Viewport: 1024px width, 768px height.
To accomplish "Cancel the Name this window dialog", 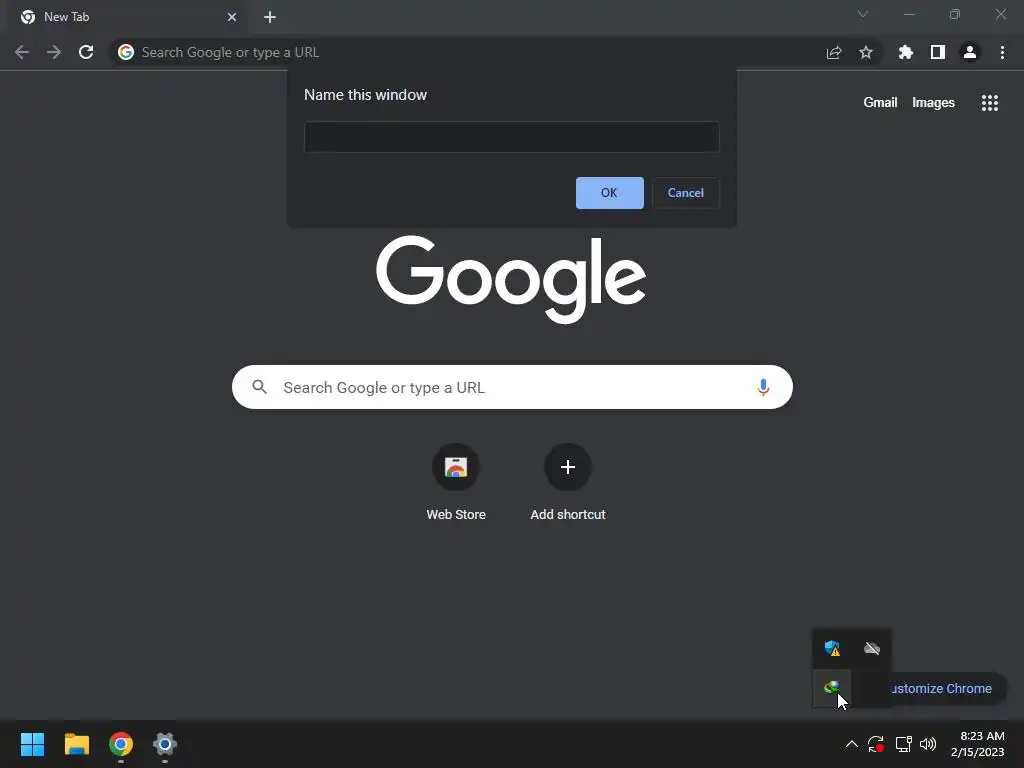I will pos(686,193).
